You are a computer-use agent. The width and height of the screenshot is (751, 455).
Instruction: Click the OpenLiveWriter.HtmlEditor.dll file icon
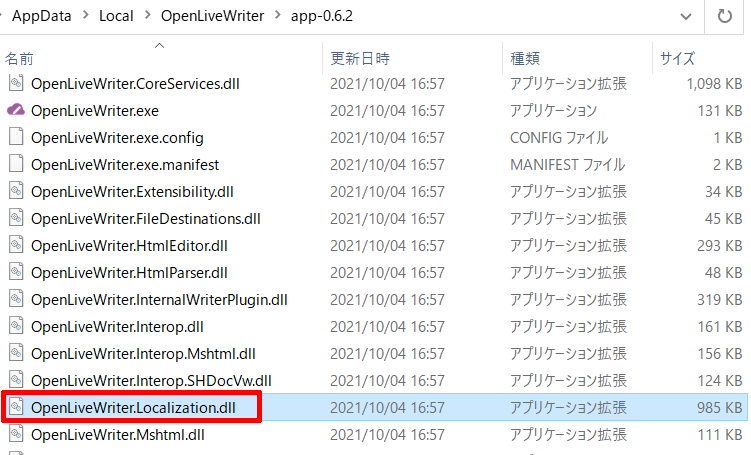(x=16, y=246)
